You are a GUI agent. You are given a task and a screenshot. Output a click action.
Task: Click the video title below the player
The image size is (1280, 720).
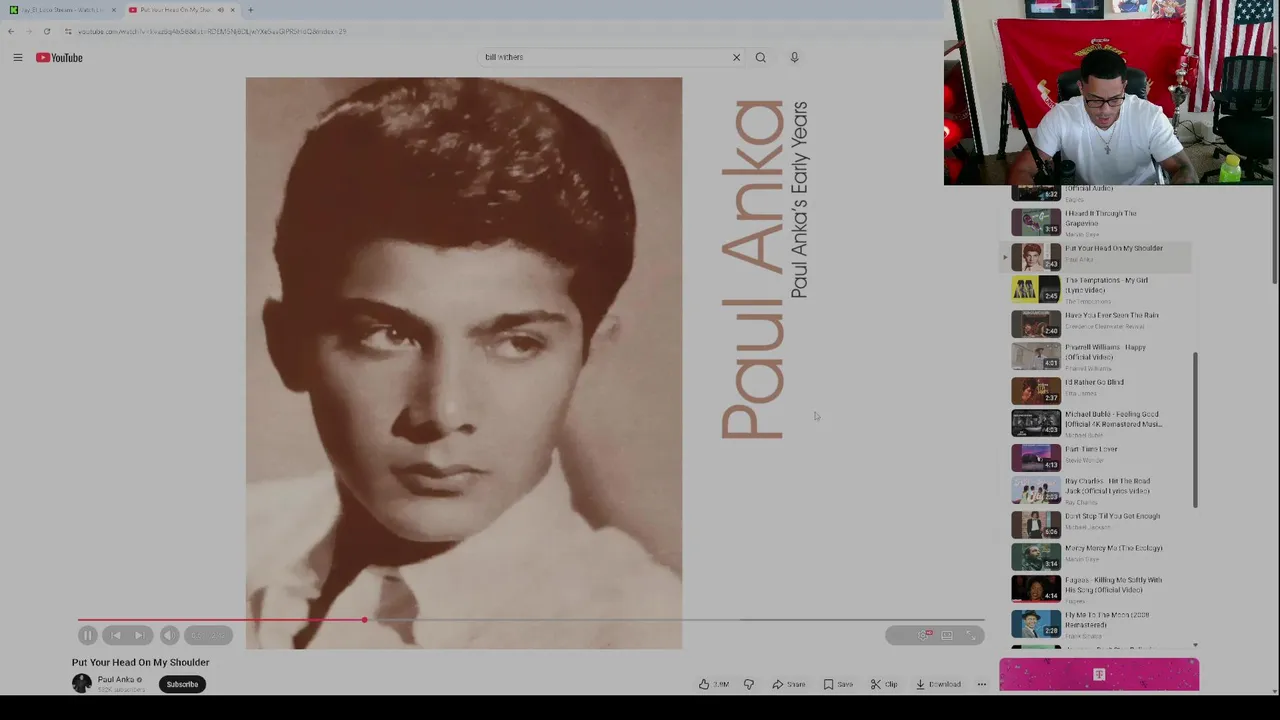click(x=141, y=662)
